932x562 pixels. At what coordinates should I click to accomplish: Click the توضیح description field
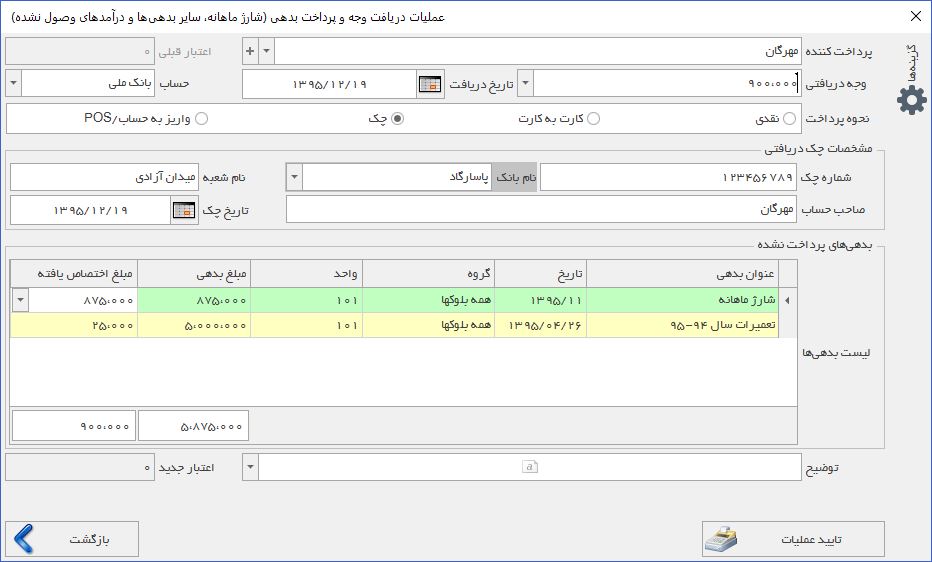click(530, 468)
